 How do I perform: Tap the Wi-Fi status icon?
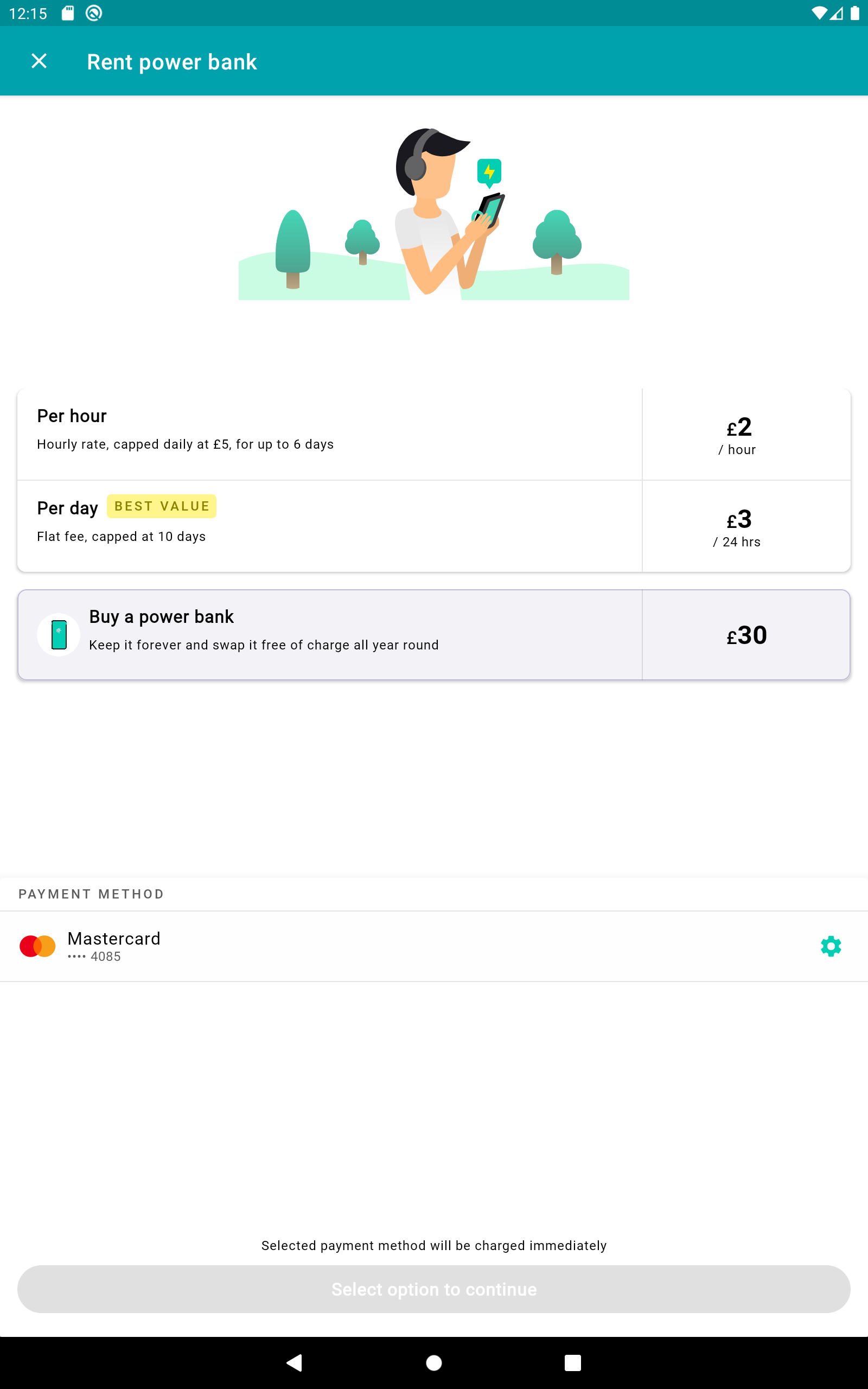point(818,13)
